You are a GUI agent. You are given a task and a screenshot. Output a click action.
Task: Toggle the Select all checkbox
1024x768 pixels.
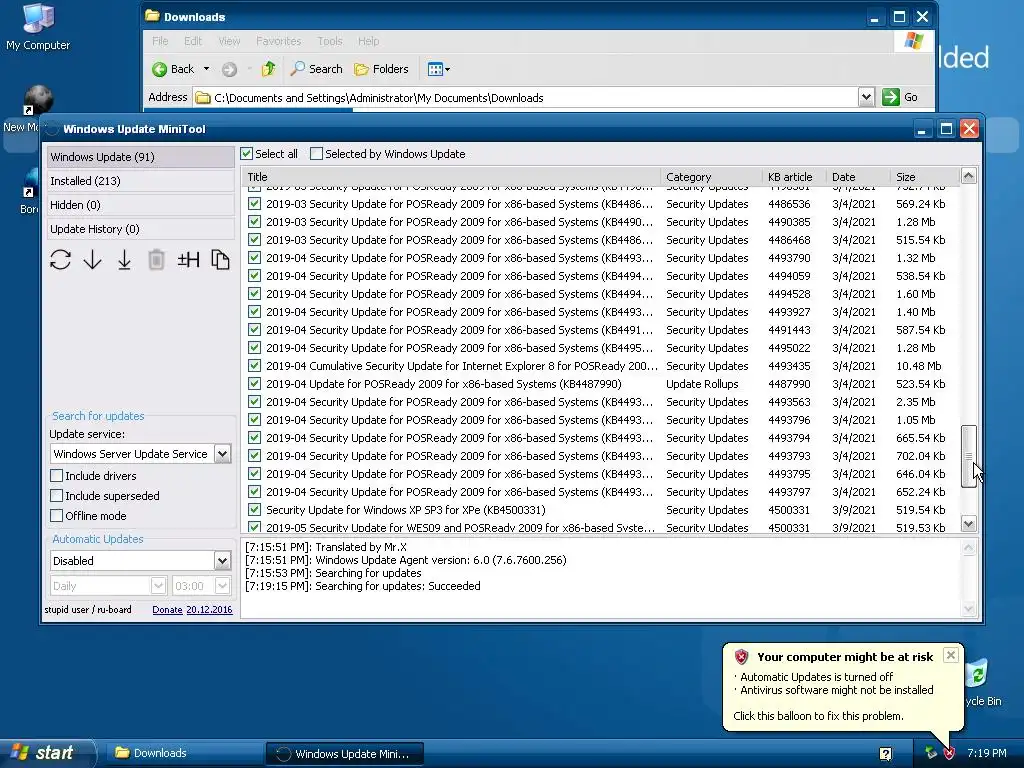(246, 154)
